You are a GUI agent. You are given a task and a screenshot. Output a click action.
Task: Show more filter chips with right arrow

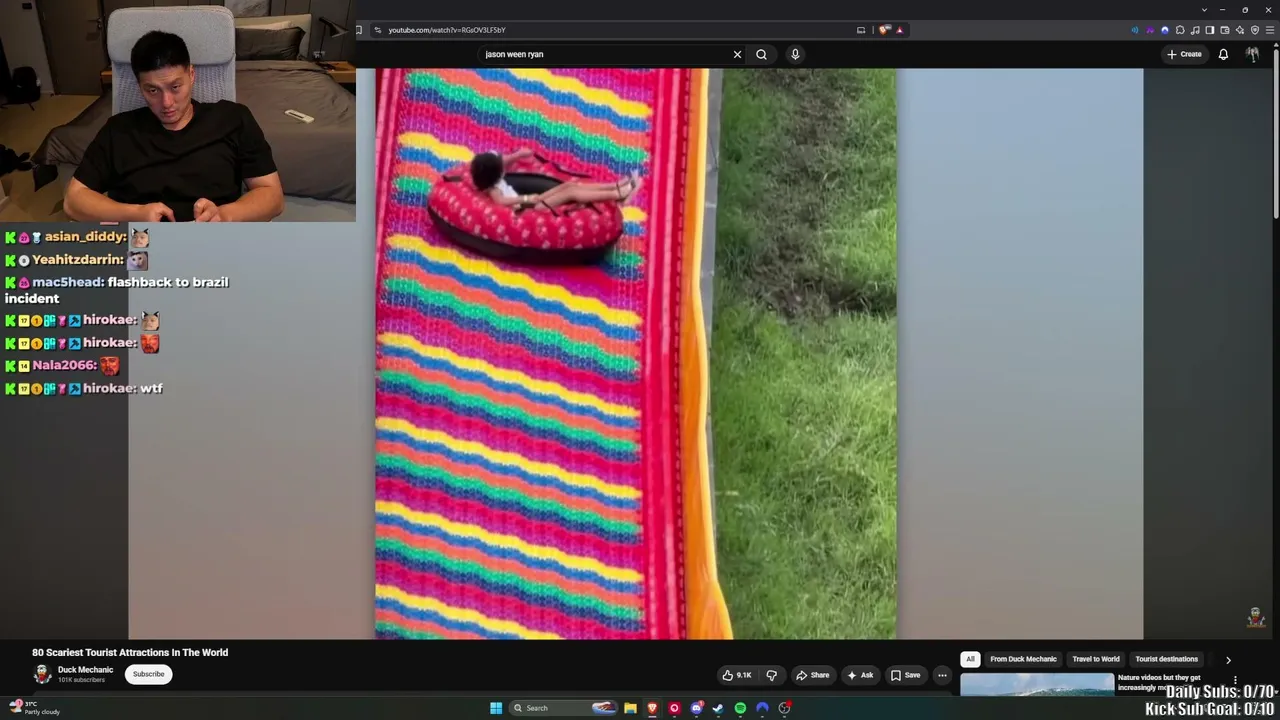(1228, 660)
